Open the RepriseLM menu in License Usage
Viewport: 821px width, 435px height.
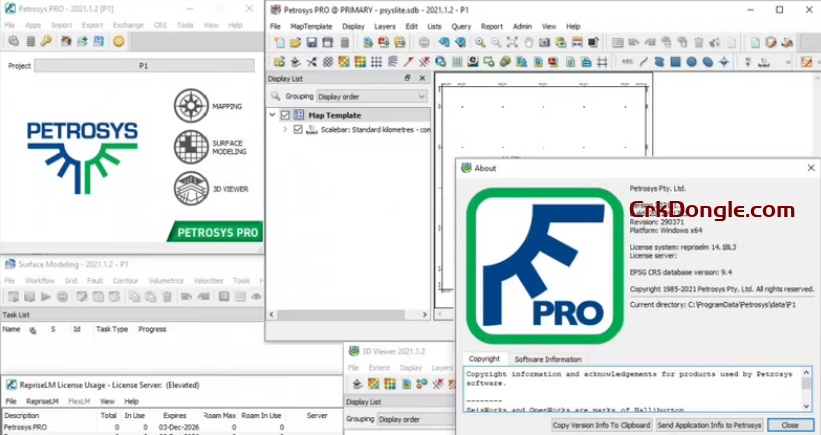[42, 400]
